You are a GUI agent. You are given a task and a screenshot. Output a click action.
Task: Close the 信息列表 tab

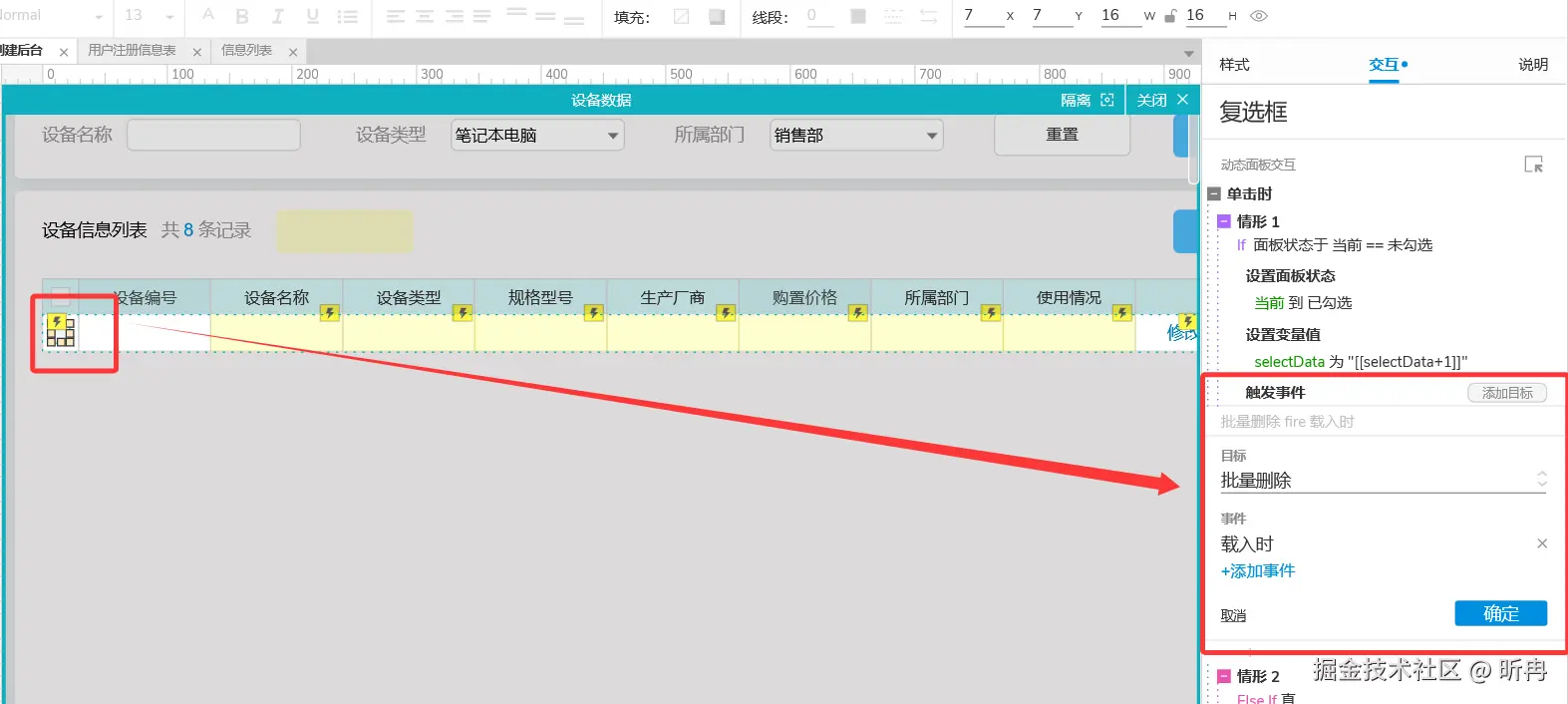coord(293,52)
